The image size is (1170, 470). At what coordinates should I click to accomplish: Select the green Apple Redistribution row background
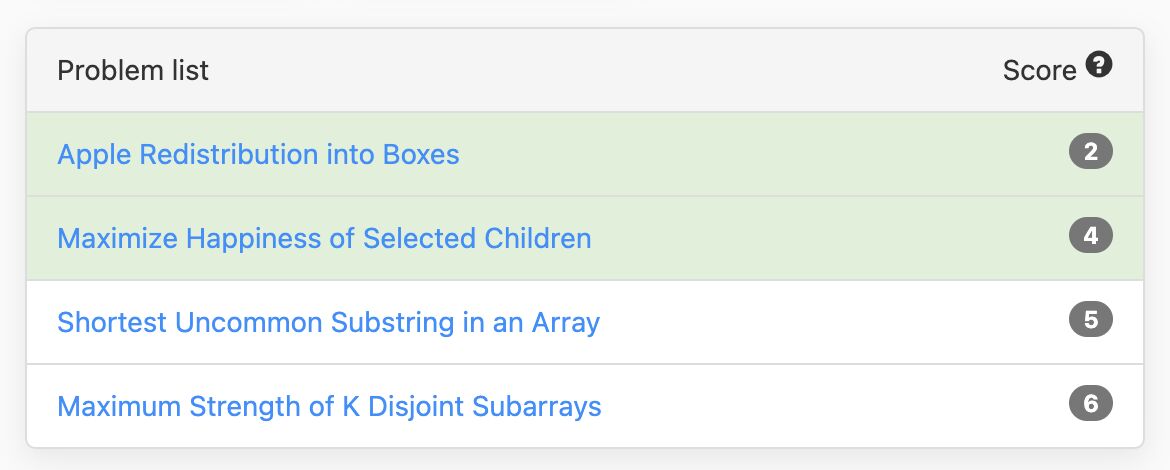tap(585, 154)
